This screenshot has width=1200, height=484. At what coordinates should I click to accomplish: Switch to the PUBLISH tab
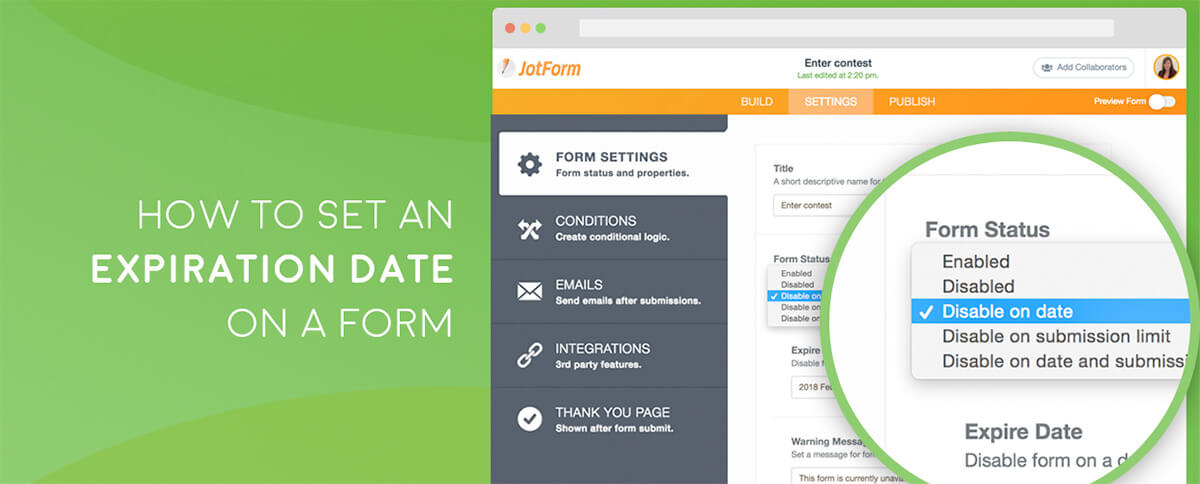tap(912, 101)
